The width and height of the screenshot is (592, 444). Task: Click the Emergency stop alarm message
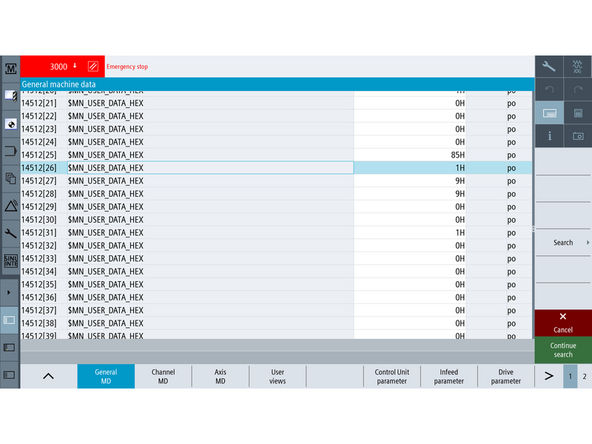click(127, 66)
